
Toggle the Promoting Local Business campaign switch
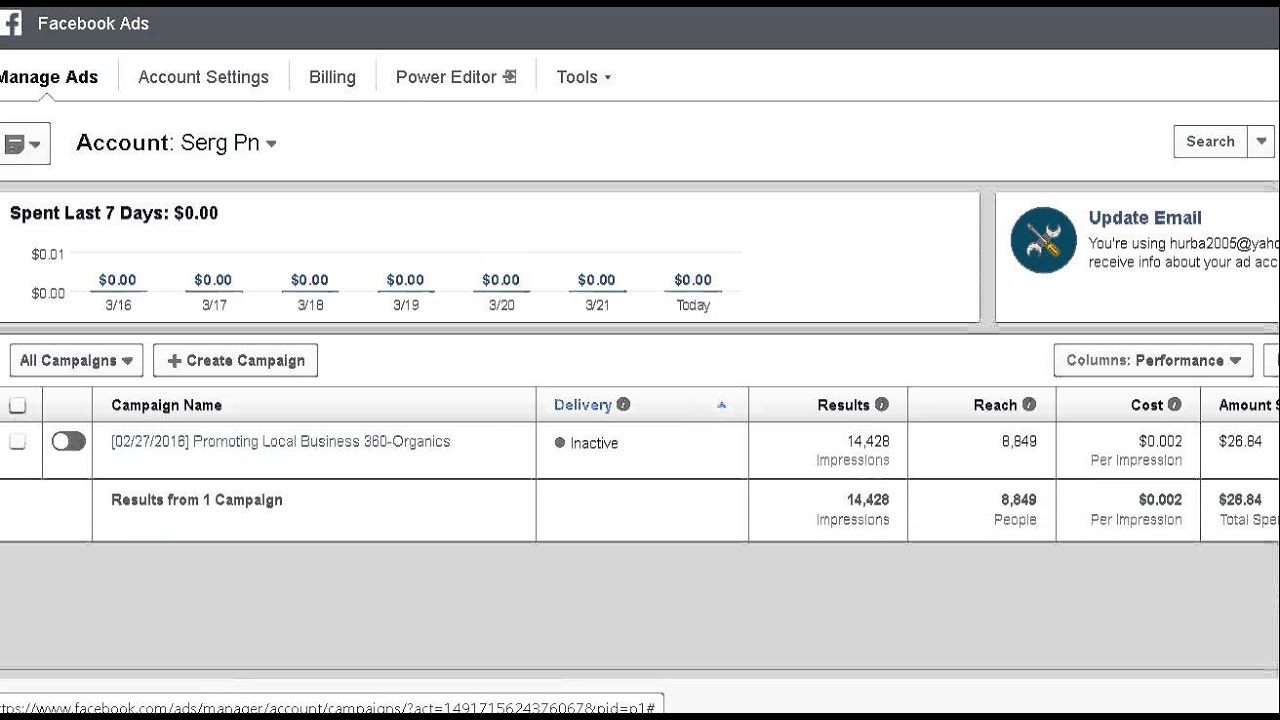[69, 441]
